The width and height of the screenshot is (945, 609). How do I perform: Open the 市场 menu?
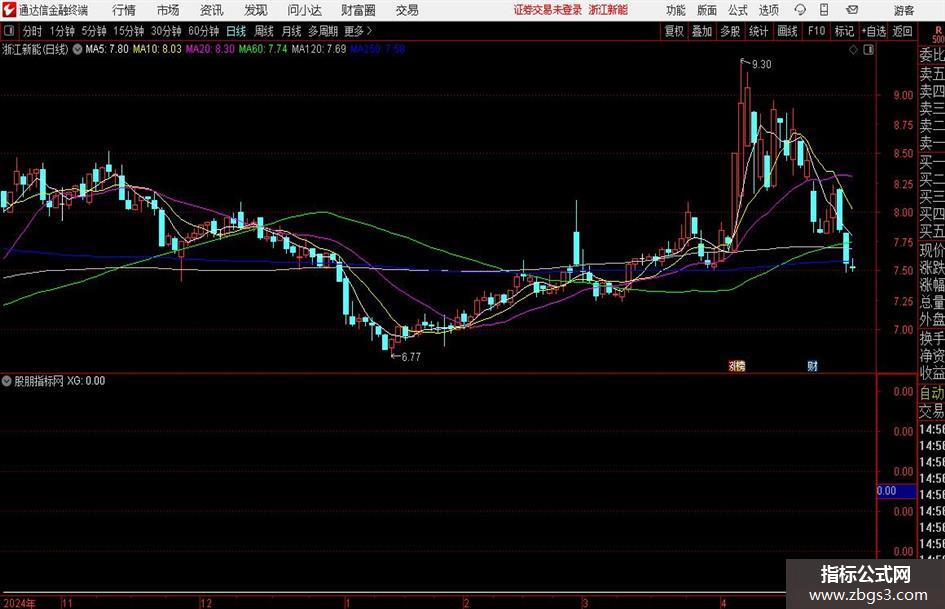pyautogui.click(x=168, y=10)
